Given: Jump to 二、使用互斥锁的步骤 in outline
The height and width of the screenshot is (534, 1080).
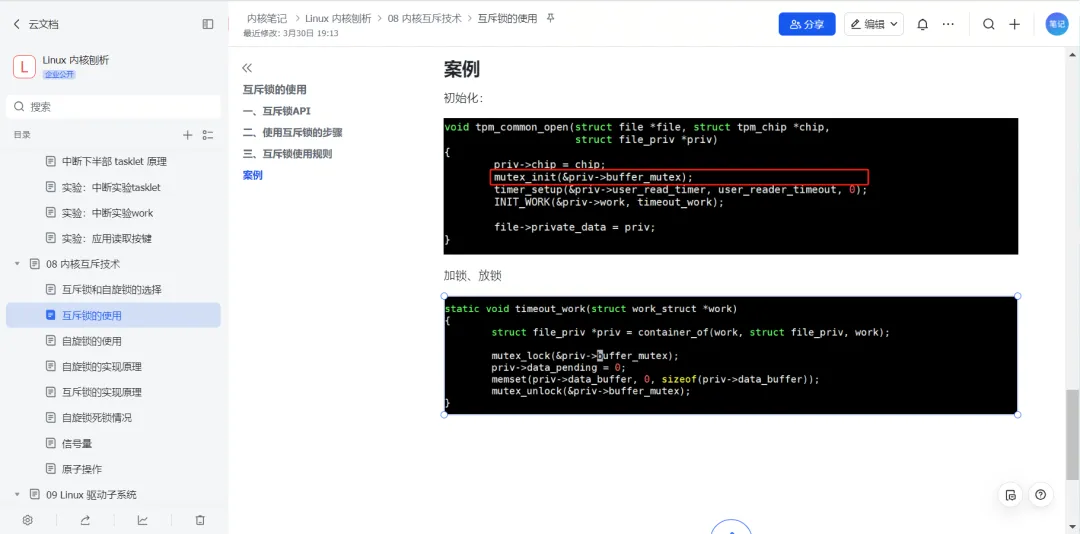Looking at the screenshot, I should (293, 132).
